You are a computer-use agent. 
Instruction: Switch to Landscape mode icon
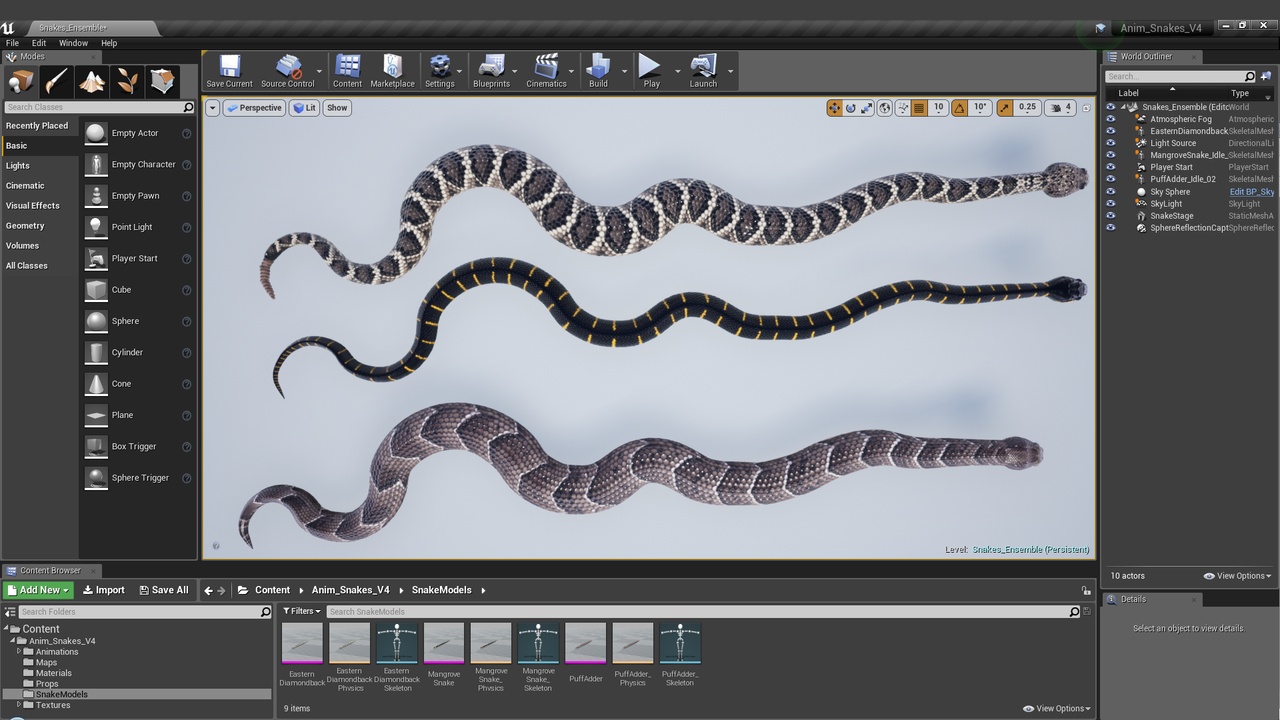click(x=92, y=81)
